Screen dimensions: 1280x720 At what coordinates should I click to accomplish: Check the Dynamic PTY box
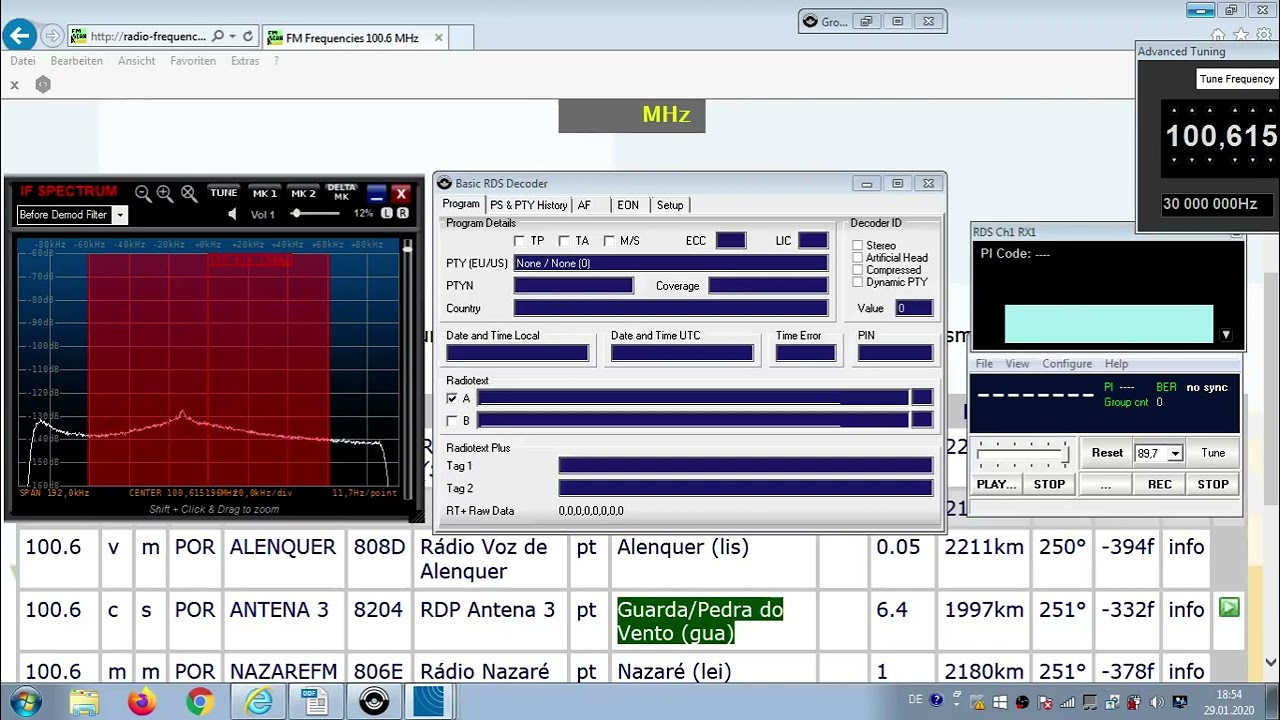tap(858, 283)
